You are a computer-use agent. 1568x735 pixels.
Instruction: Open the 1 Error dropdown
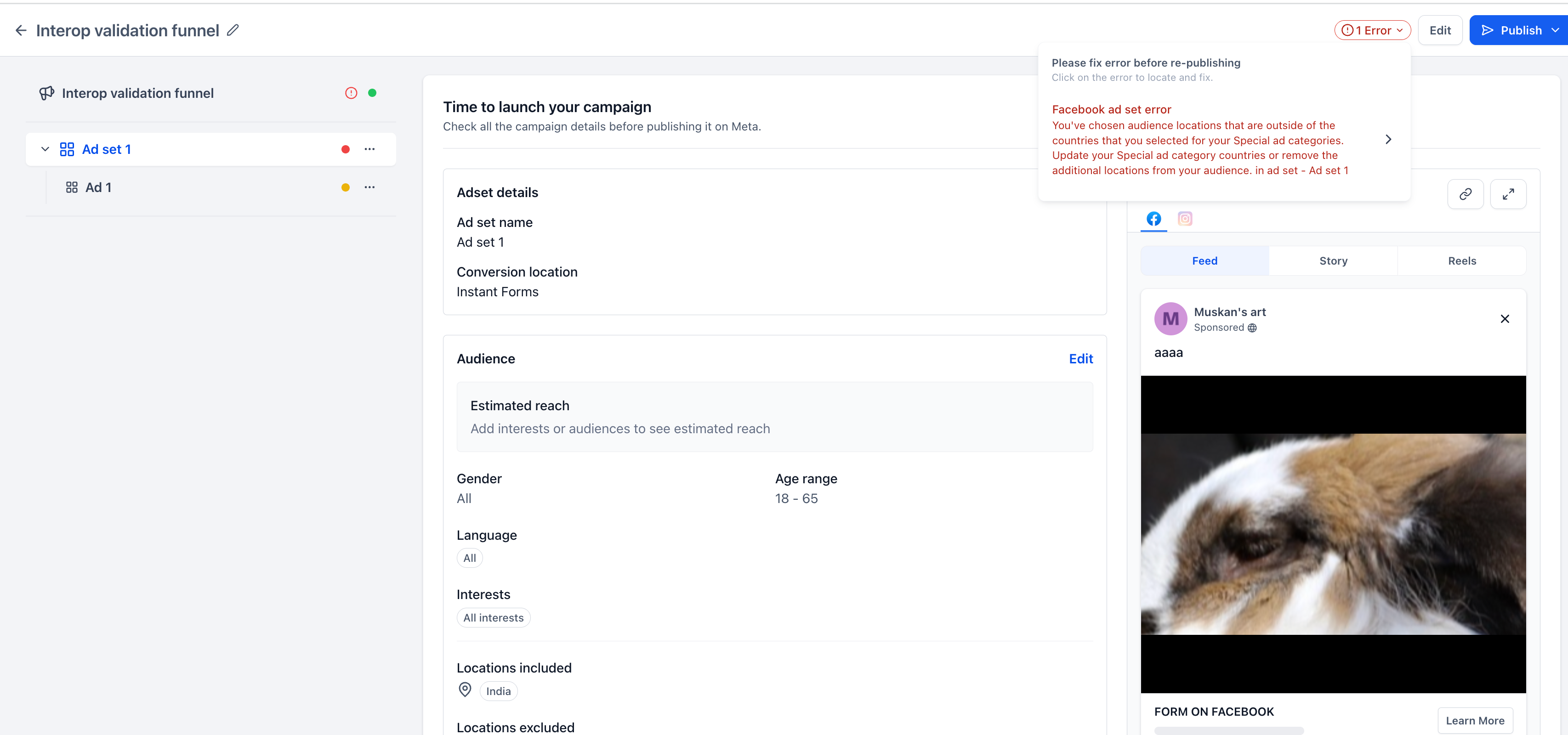1372,30
